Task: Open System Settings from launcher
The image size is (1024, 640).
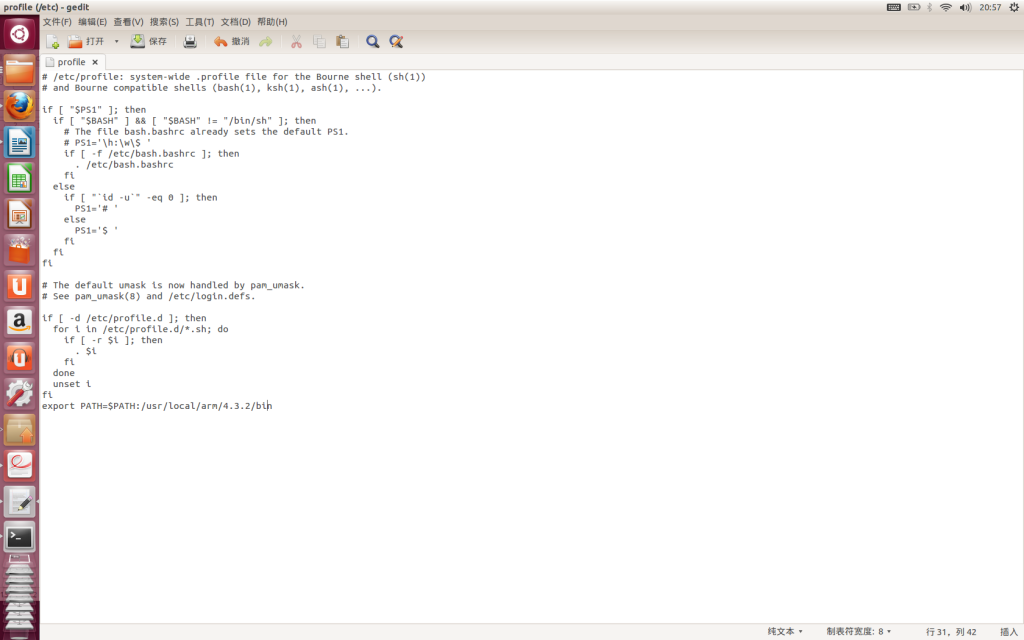Action: click(x=20, y=394)
